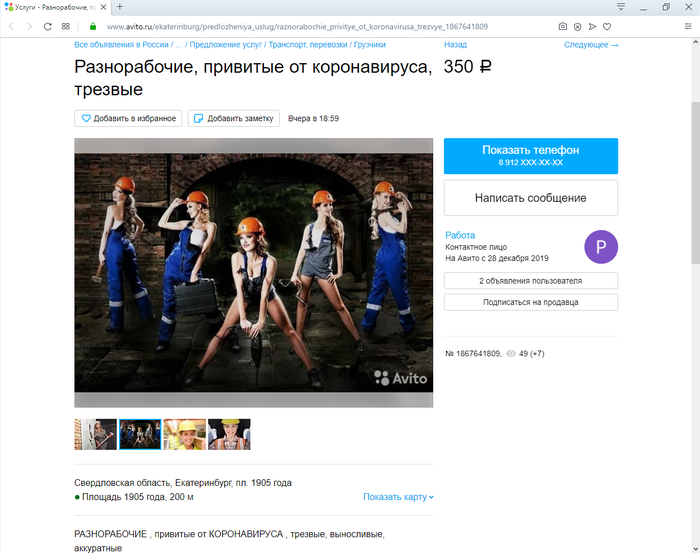
Task: Expand the map via Показать карту
Action: (x=398, y=497)
